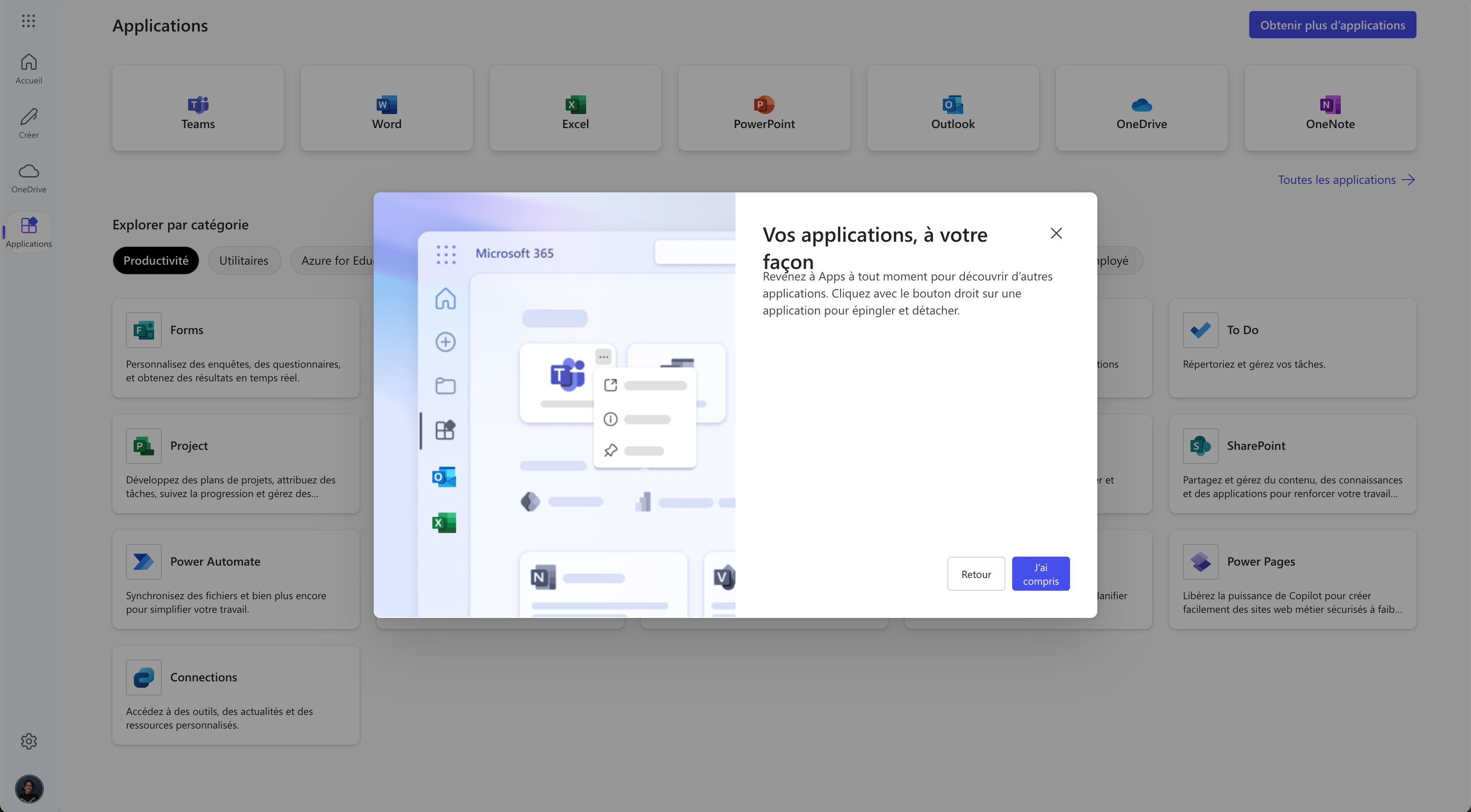Click the Retour button in the dialog
The width and height of the screenshot is (1471, 812).
(976, 574)
